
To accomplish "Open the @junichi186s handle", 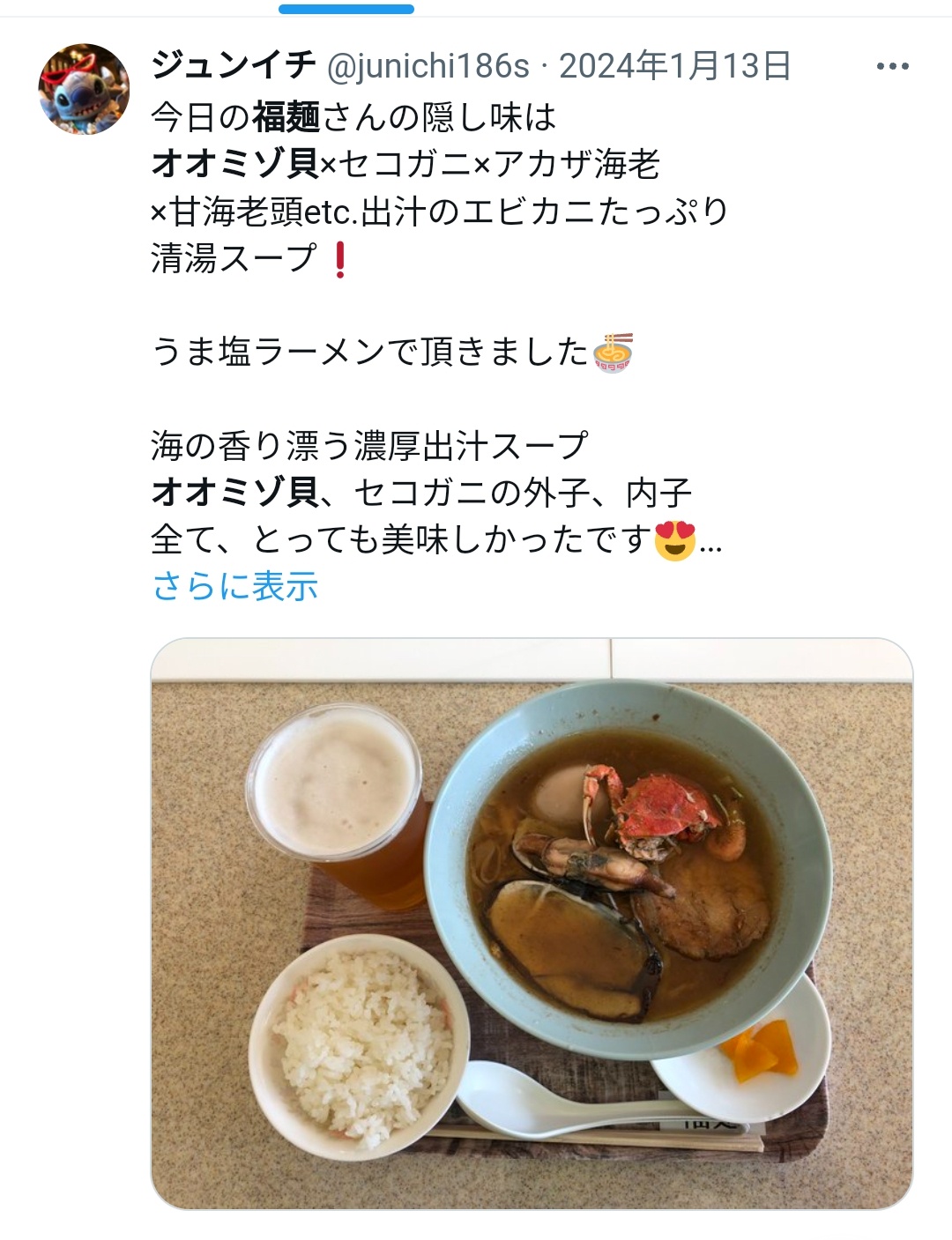I will point(428,66).
